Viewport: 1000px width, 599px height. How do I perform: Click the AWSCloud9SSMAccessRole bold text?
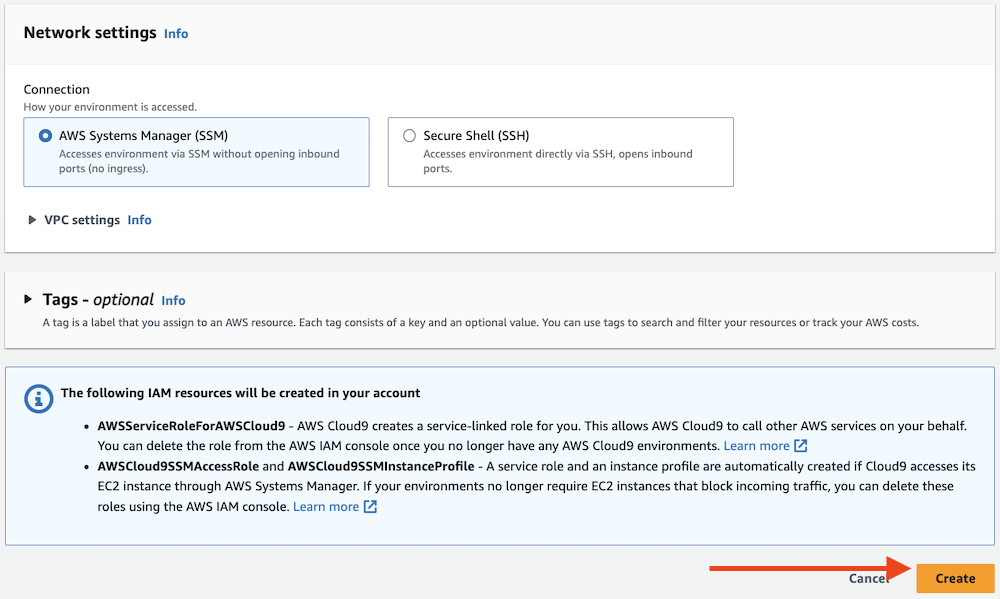[x=178, y=466]
